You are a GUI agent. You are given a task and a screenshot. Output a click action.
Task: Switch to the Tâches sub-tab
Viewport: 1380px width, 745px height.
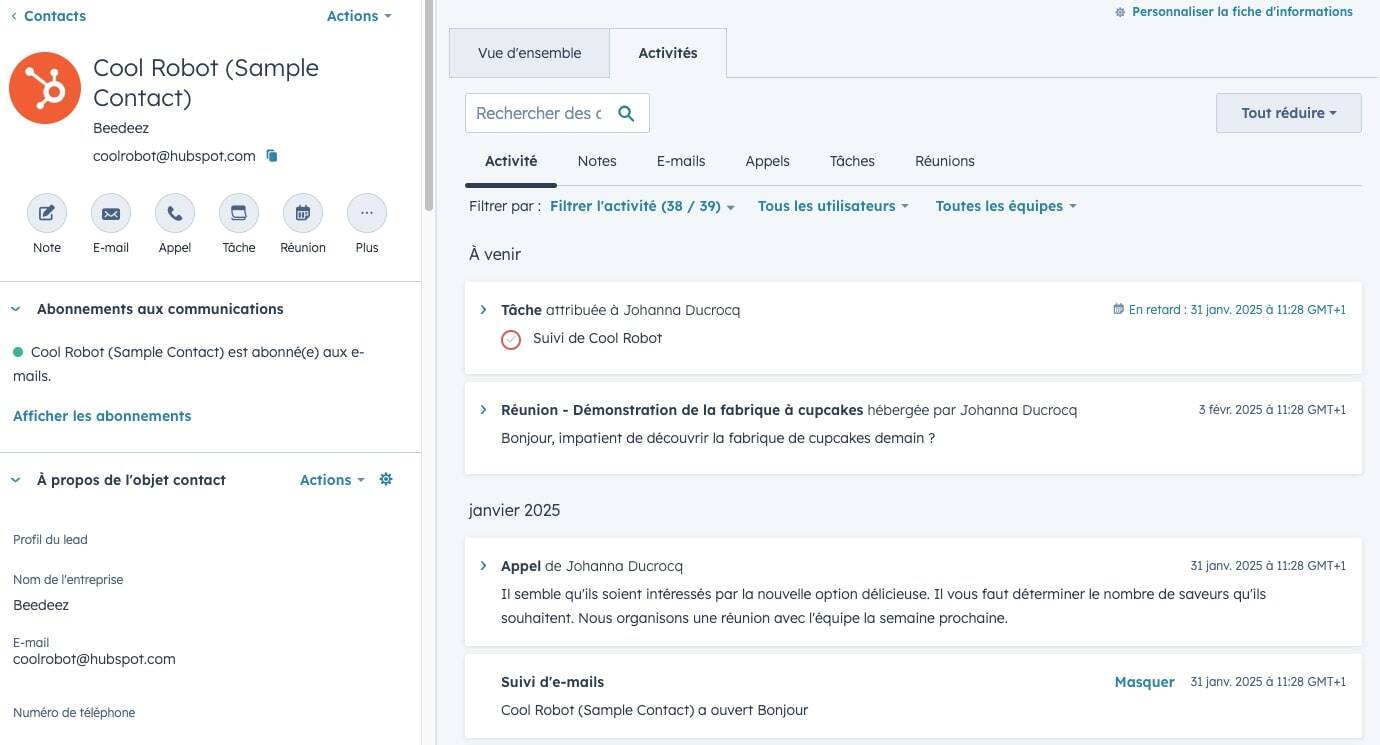tap(852, 161)
